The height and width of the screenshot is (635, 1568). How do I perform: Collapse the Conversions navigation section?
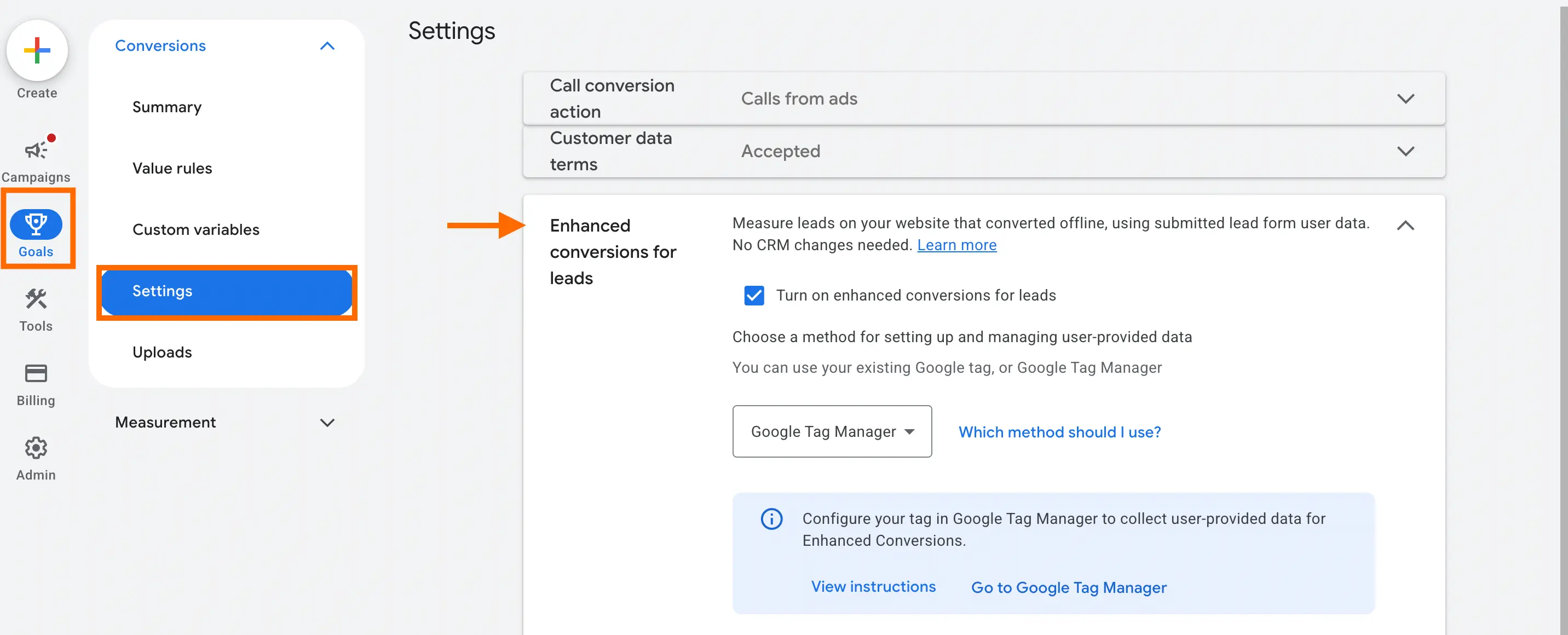coord(327,45)
